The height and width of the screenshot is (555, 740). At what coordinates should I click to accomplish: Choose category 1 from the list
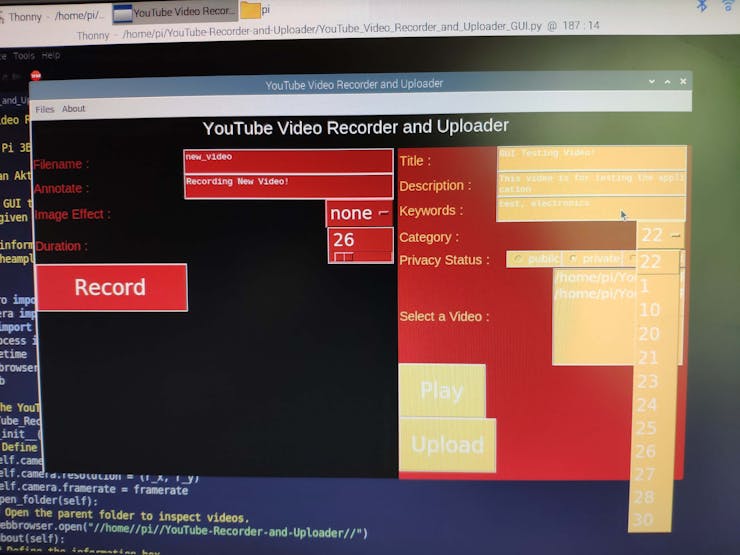[656, 286]
